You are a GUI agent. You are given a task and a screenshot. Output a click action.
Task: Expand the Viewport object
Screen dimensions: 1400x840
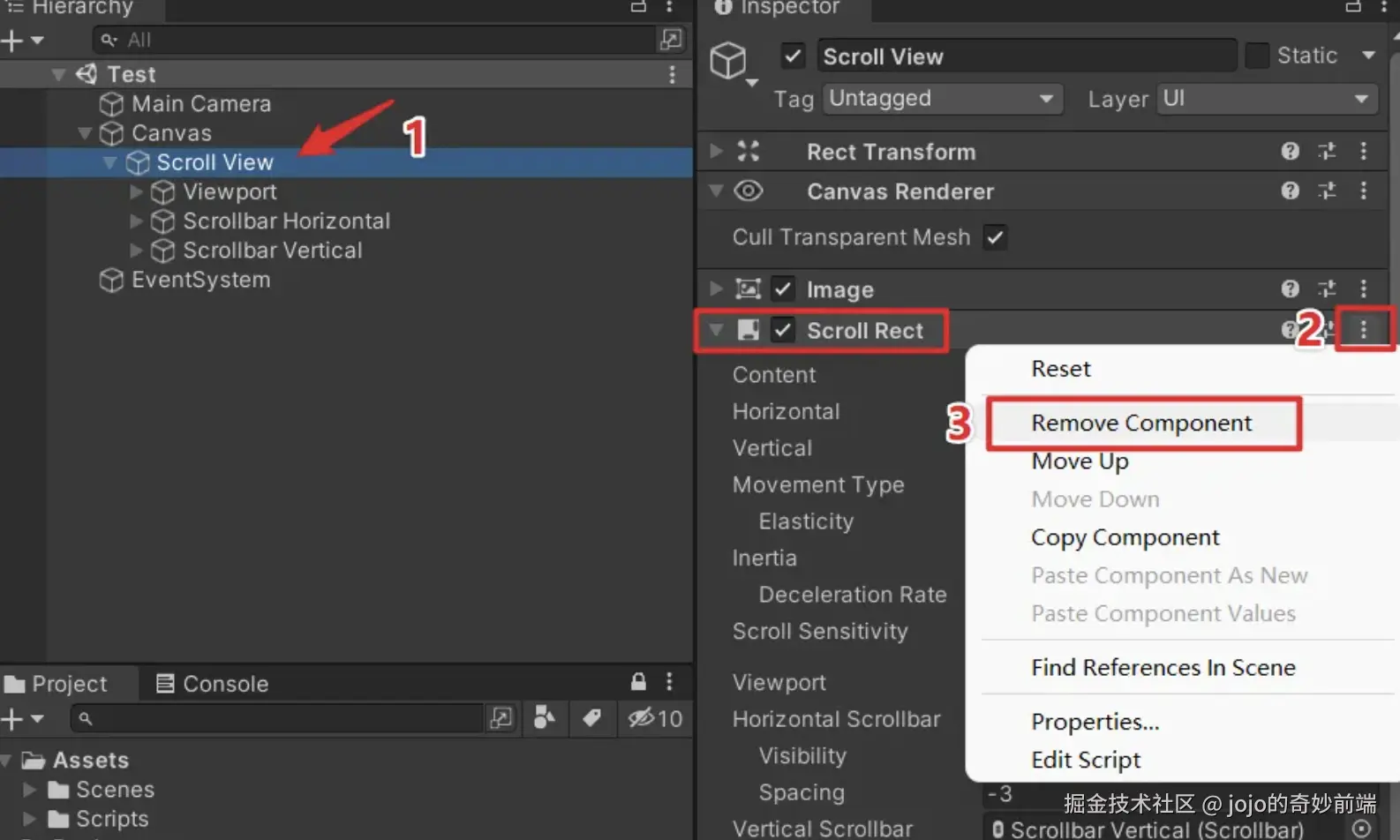(136, 191)
